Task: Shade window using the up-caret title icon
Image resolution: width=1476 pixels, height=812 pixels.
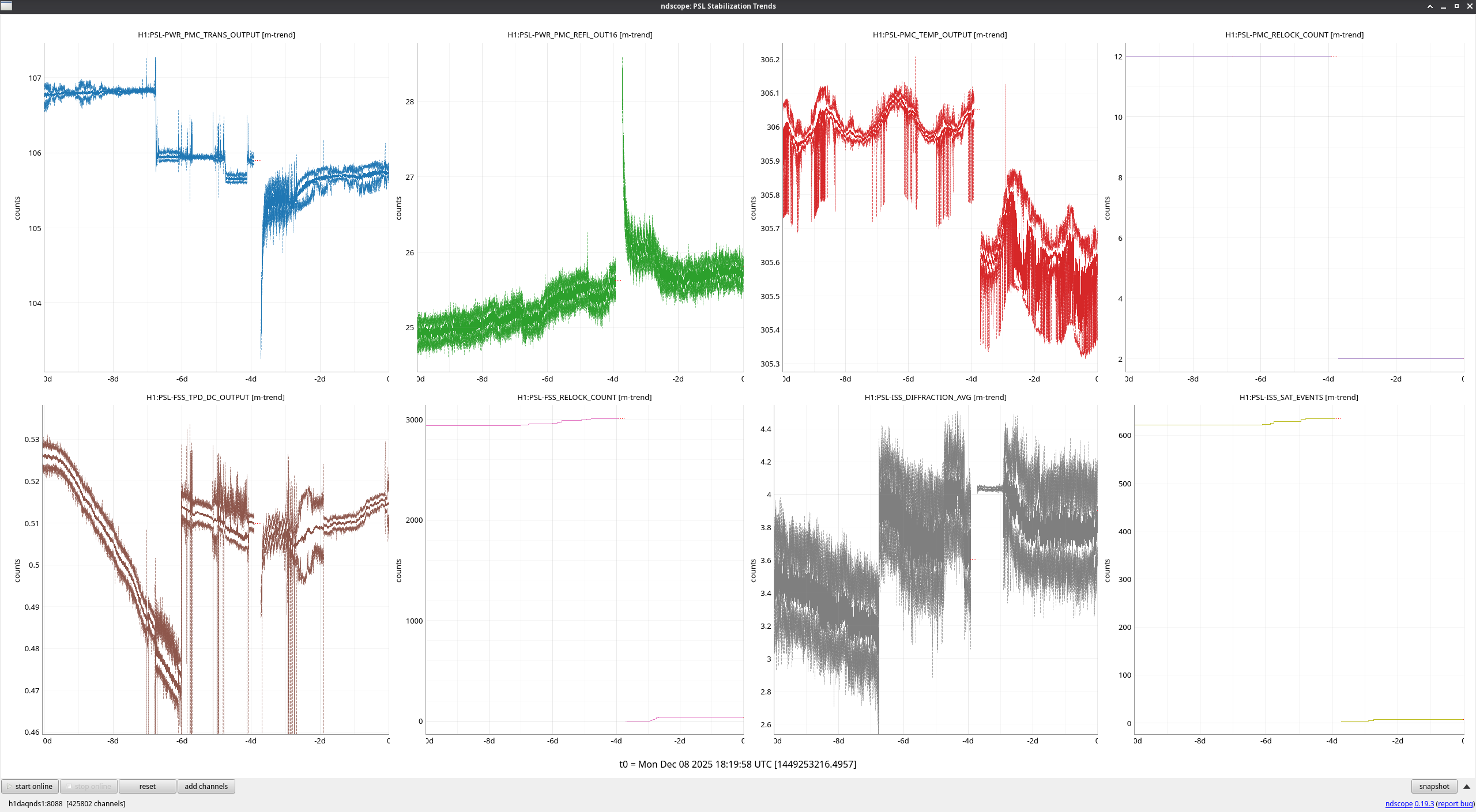Action: pos(1430,6)
